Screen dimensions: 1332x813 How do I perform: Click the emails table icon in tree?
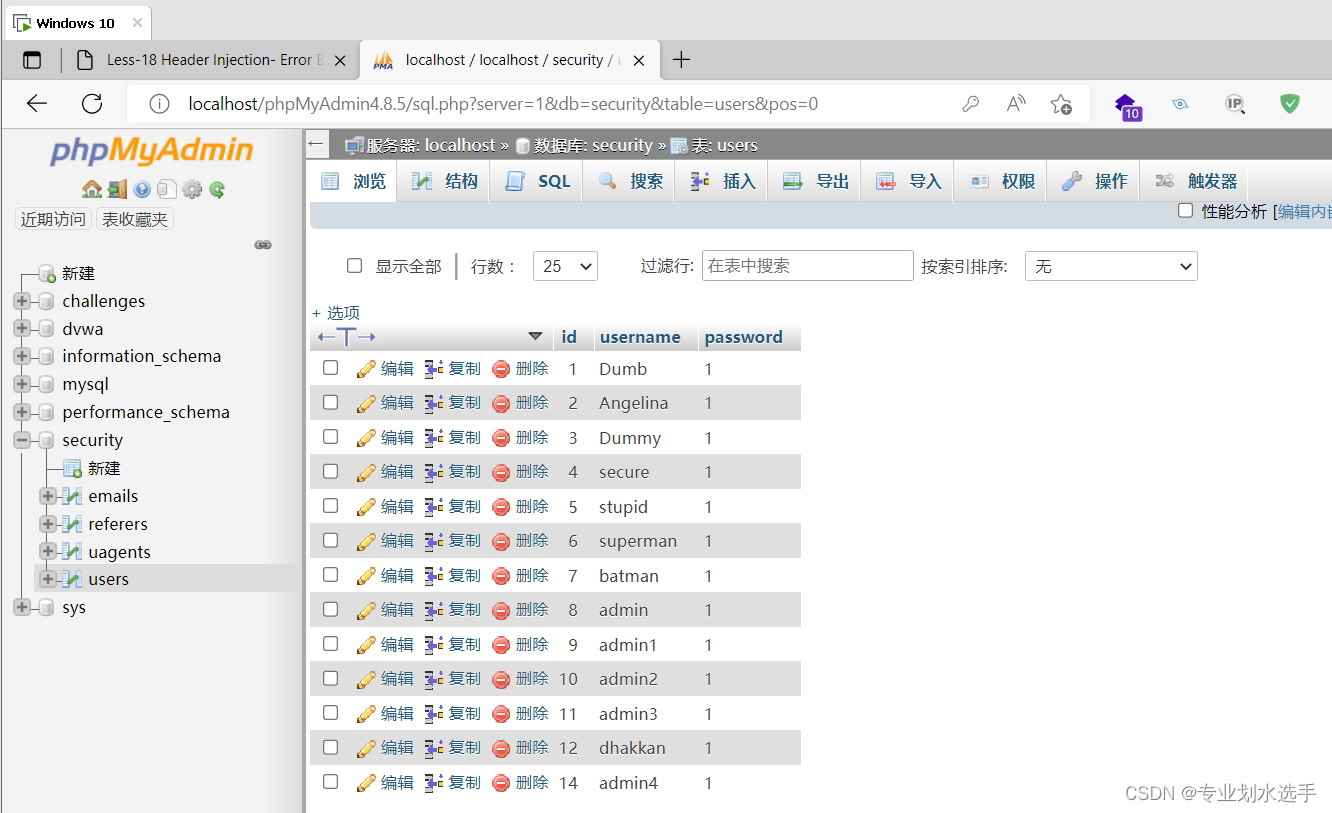point(72,496)
